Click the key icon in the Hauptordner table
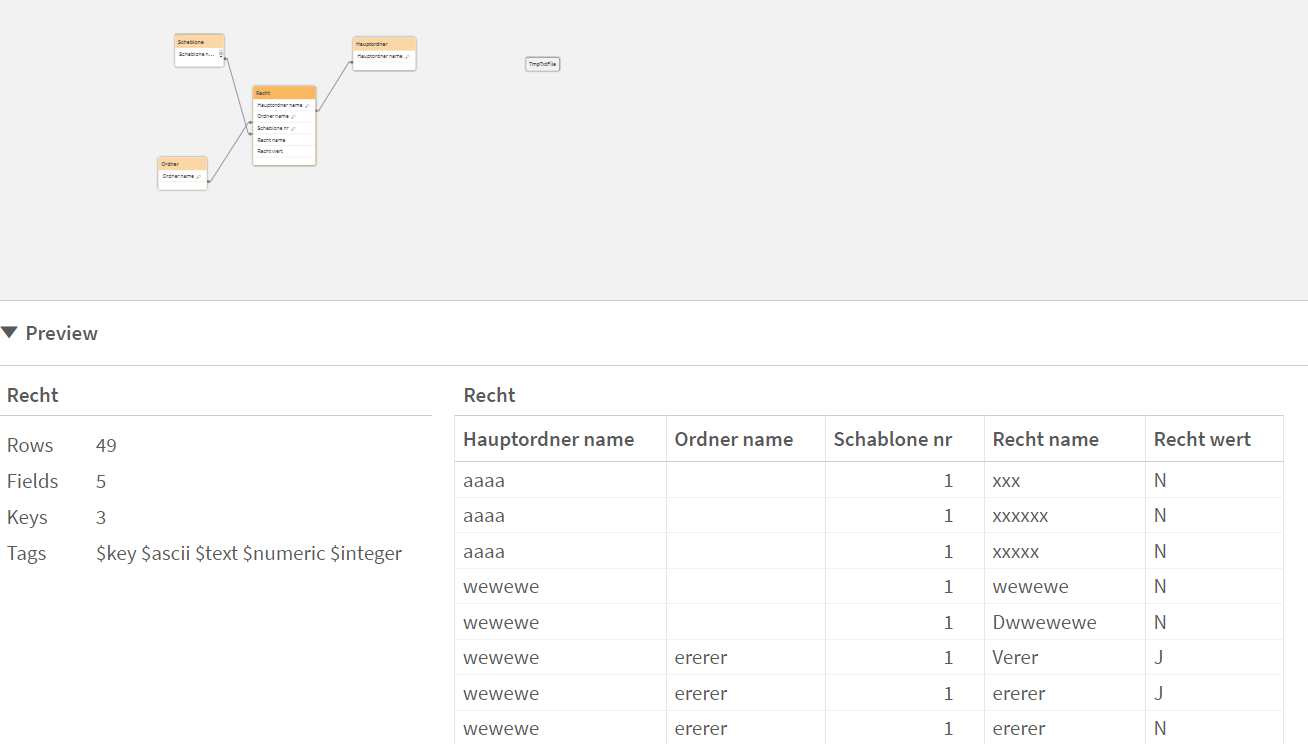Viewport: 1308px width, 747px height. pos(407,57)
